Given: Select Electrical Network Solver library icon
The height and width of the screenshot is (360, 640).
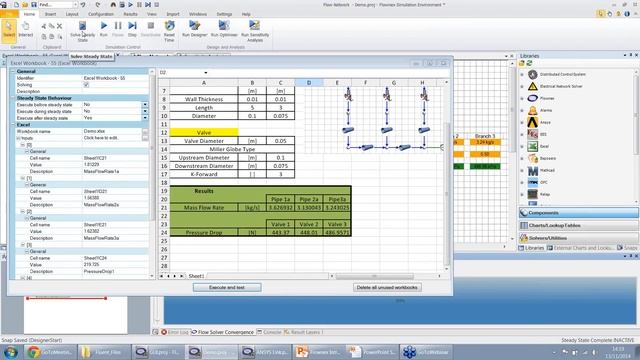Looking at the screenshot, I should click(533, 86).
